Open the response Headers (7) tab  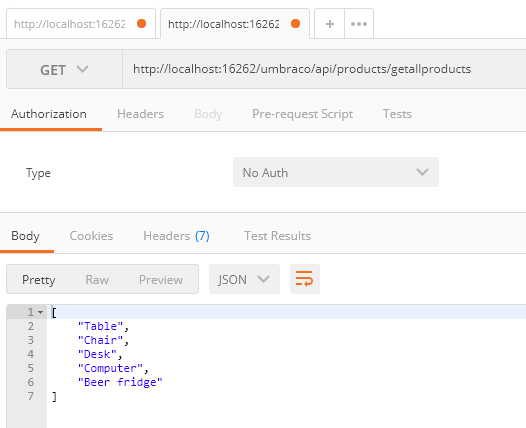(176, 236)
